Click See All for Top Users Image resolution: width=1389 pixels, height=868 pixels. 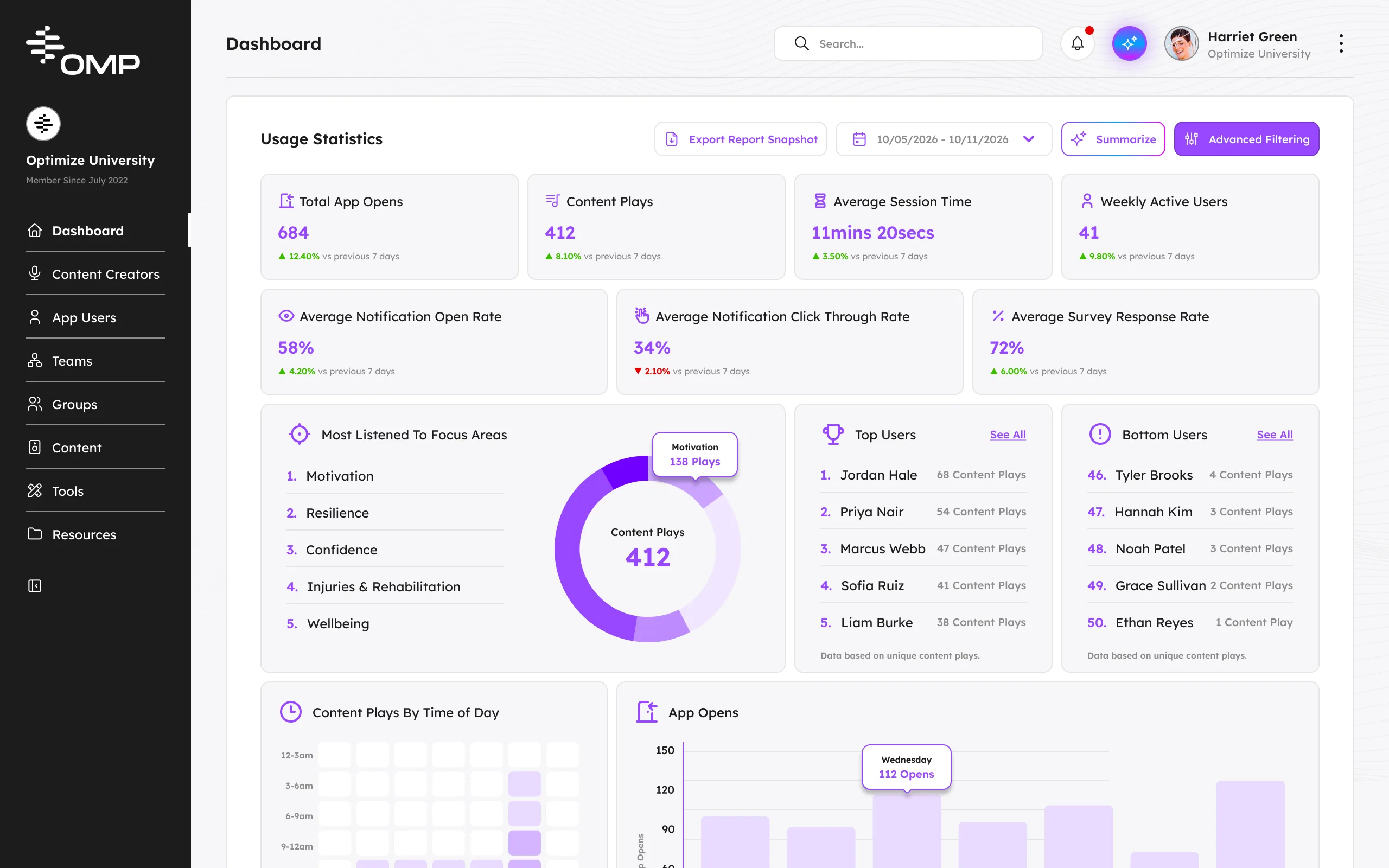tap(1008, 435)
